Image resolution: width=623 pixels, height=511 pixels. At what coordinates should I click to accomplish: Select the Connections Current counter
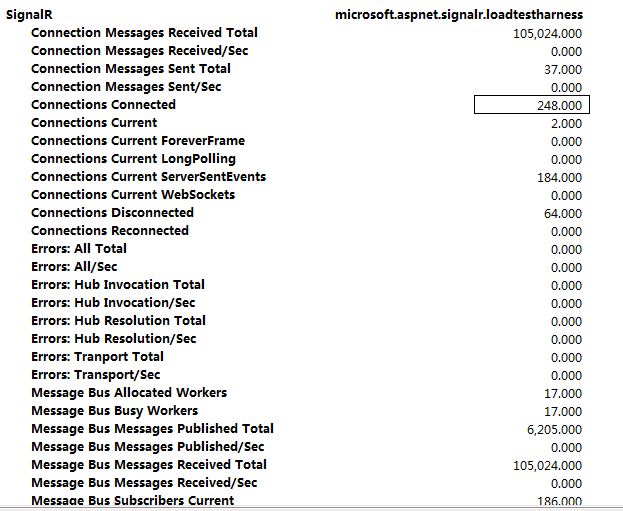pyautogui.click(x=94, y=123)
